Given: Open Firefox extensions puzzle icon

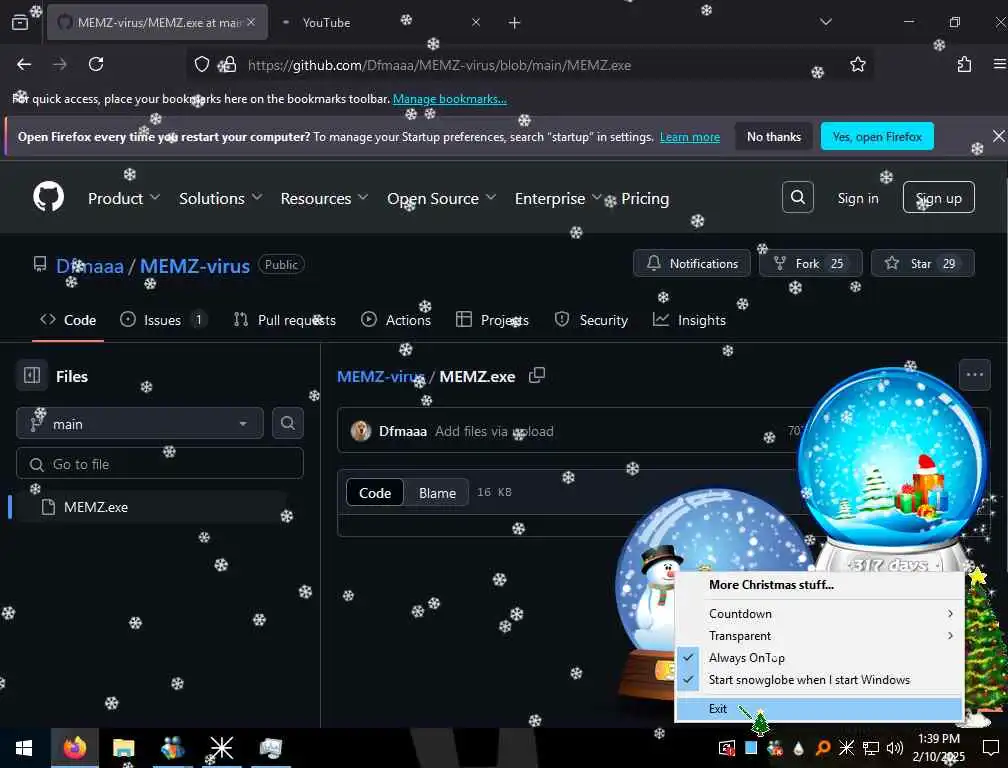Looking at the screenshot, I should [964, 64].
